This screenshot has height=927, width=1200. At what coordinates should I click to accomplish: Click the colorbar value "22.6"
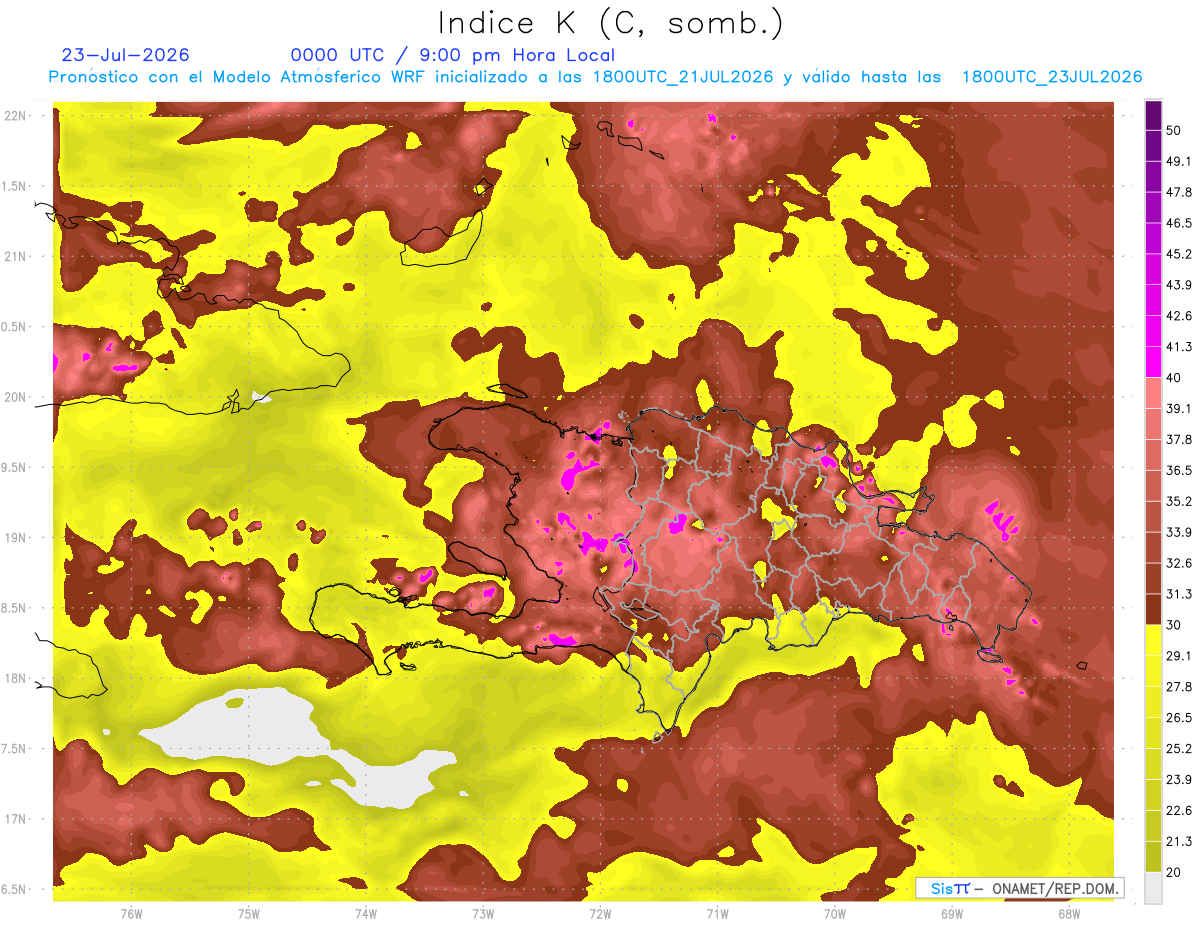[x=1179, y=811]
